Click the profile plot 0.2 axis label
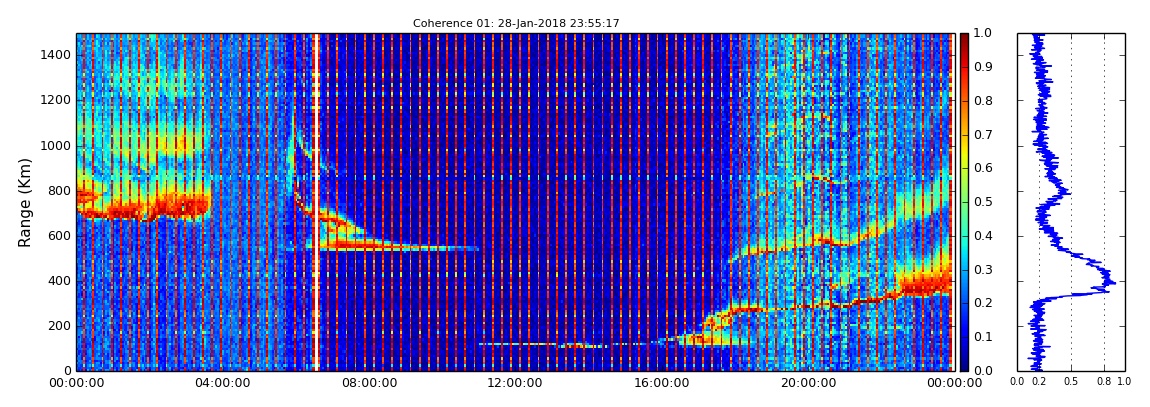This screenshot has height=407, width=1150. click(x=1039, y=382)
